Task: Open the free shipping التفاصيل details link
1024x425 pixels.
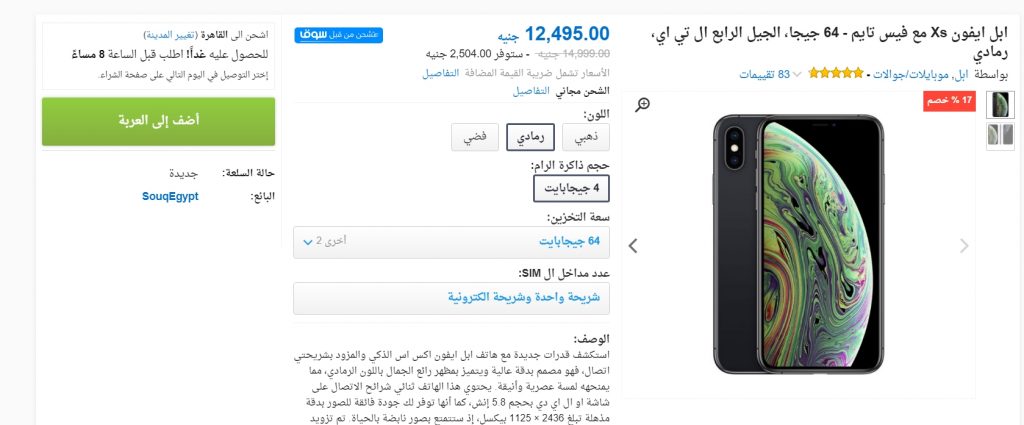Action: (532, 91)
